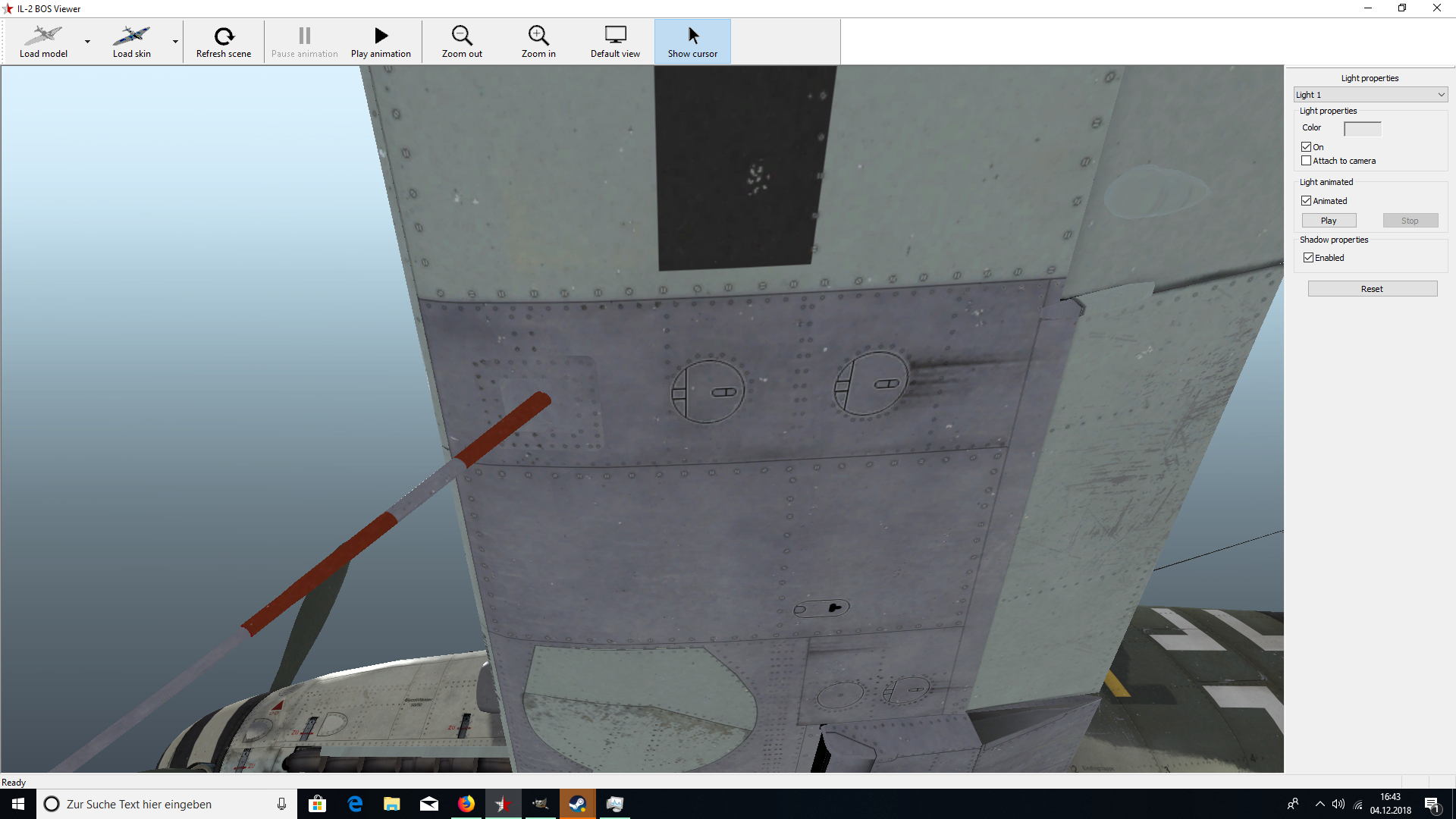Zoom out of the 3D view
The width and height of the screenshot is (1456, 819).
pyautogui.click(x=462, y=42)
